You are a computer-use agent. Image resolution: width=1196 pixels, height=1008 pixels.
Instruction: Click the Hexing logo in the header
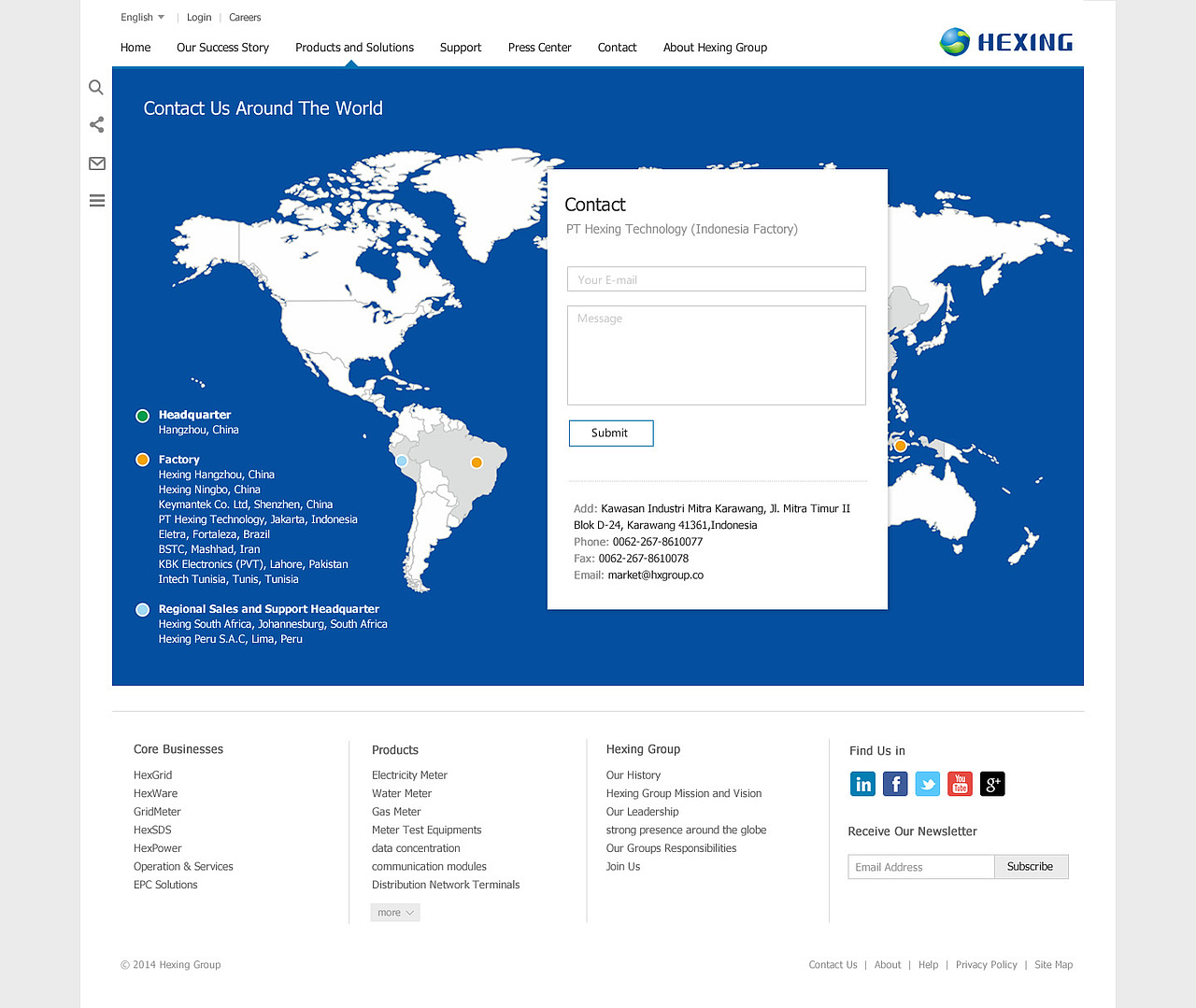(1005, 41)
